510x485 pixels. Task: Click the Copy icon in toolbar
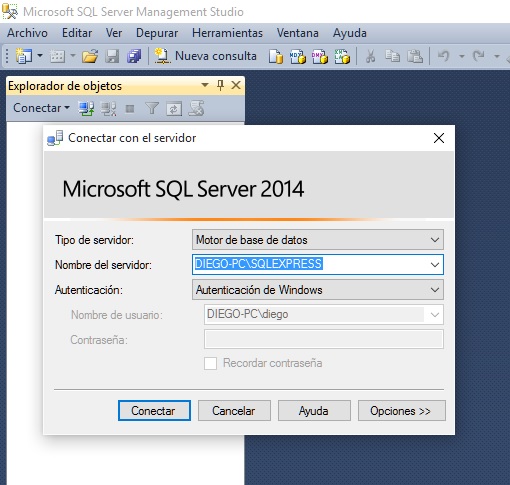click(392, 56)
